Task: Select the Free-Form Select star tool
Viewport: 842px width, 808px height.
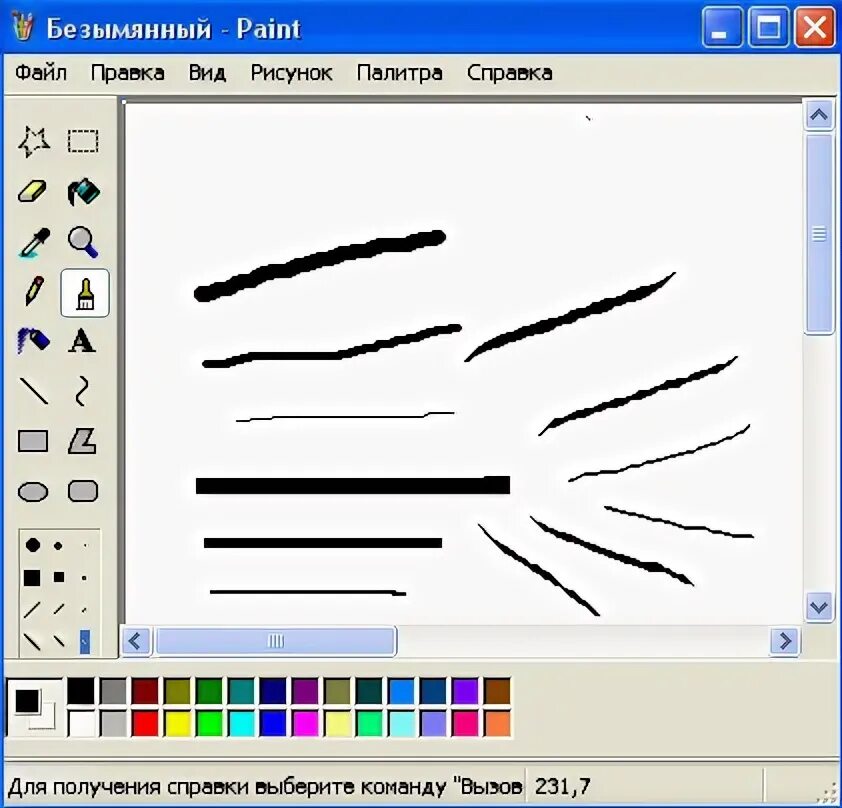Action: pyautogui.click(x=34, y=142)
